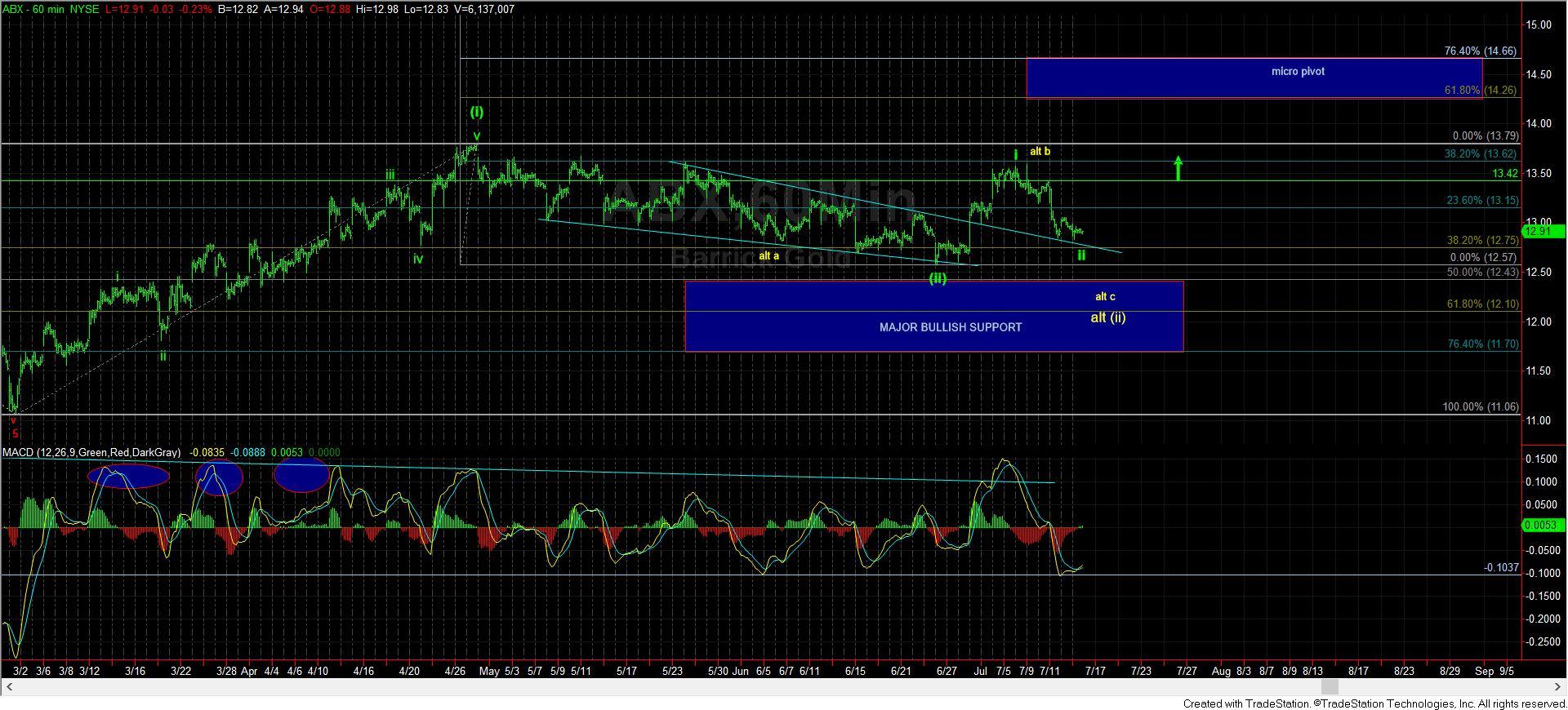The image size is (1568, 710).
Task: Select the green '(ii)' label under wedge low
Action: (x=938, y=278)
